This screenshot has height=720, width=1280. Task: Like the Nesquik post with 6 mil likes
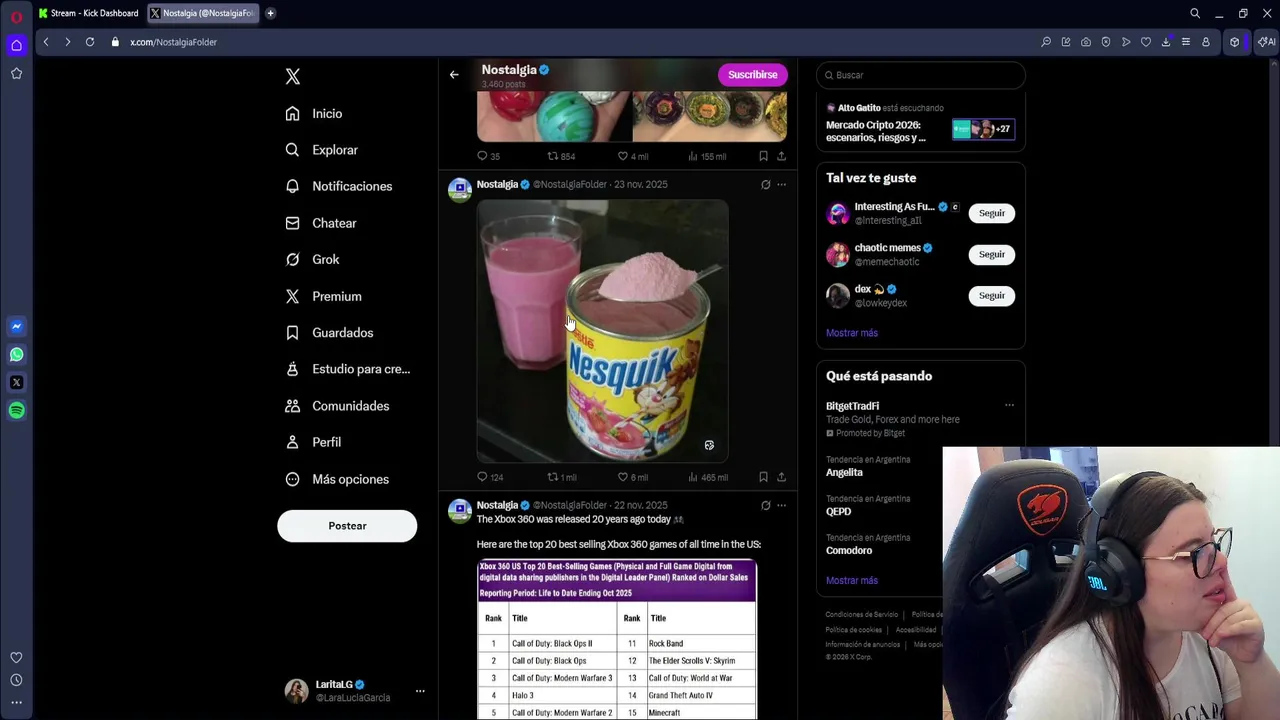pos(632,477)
